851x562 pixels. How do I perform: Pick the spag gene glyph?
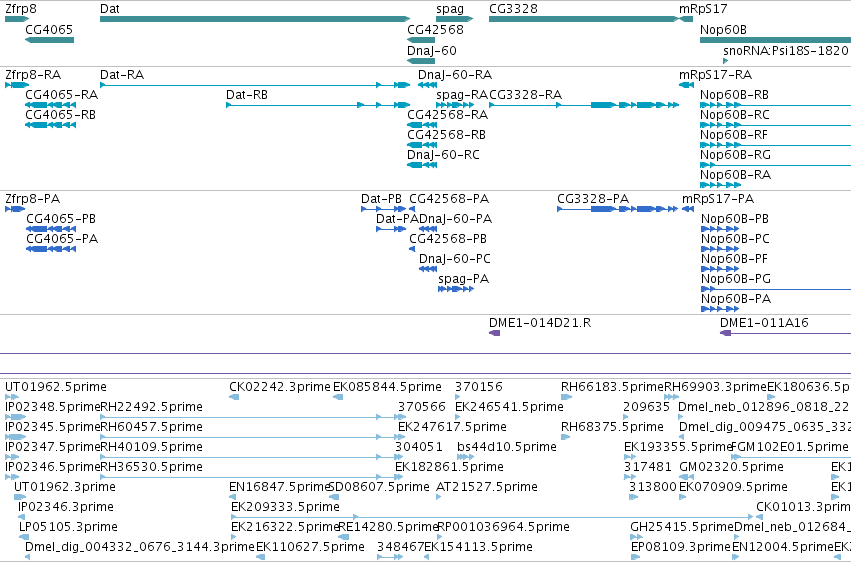coord(455,19)
